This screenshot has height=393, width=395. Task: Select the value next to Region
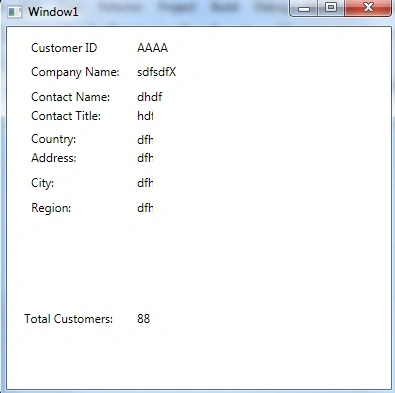pos(145,208)
